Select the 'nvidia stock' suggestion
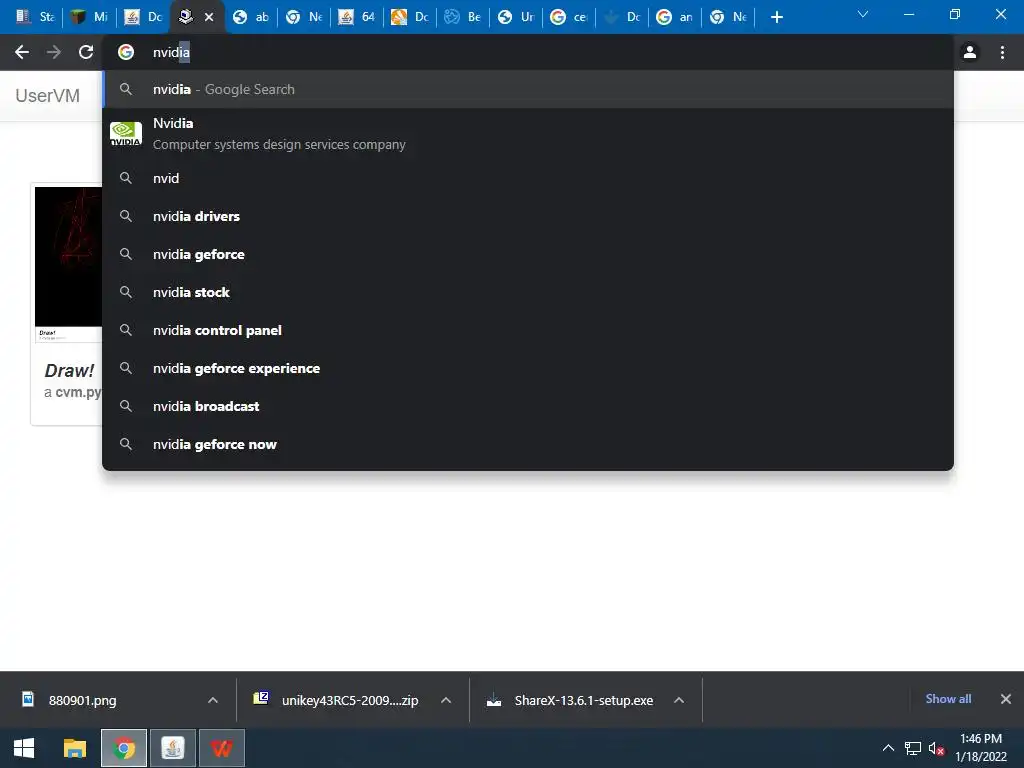 [528, 292]
